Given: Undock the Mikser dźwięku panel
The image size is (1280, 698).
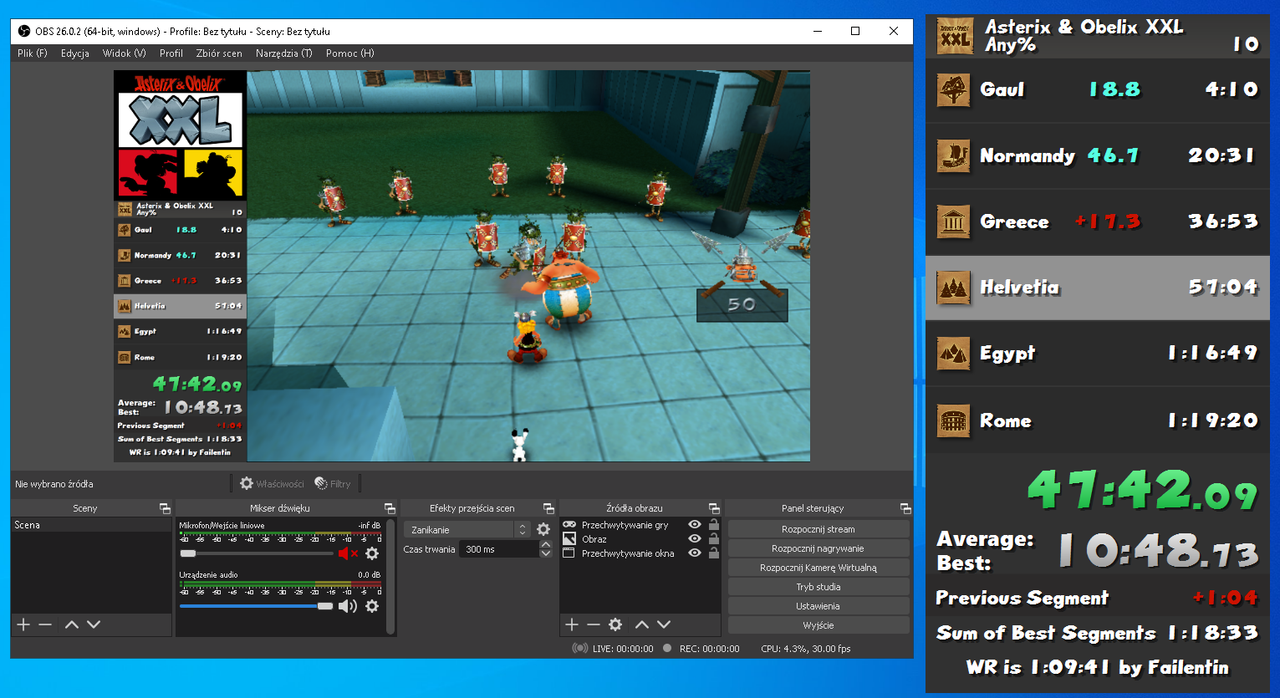Looking at the screenshot, I should 390,509.
